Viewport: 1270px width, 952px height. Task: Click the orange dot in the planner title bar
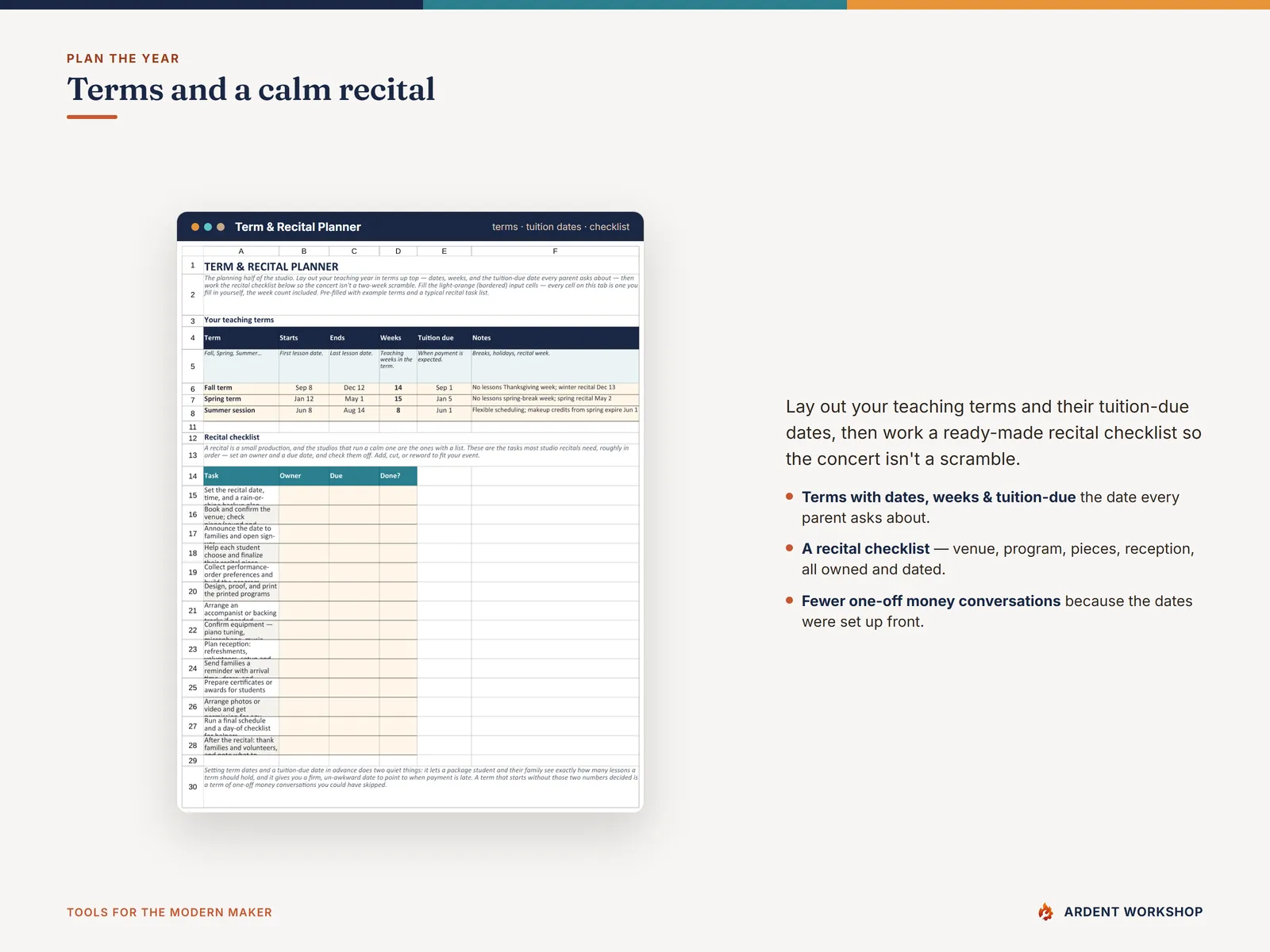pyautogui.click(x=195, y=227)
